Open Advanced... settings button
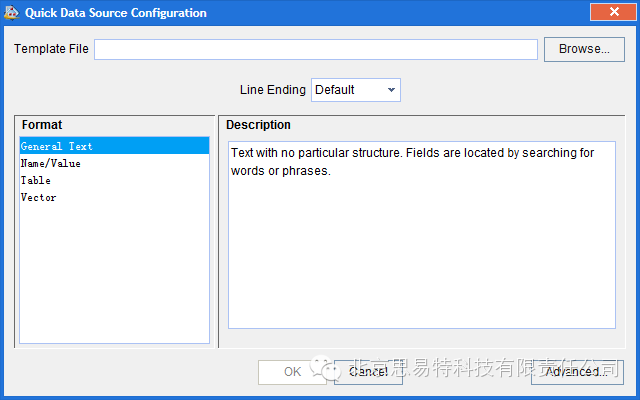 [577, 372]
